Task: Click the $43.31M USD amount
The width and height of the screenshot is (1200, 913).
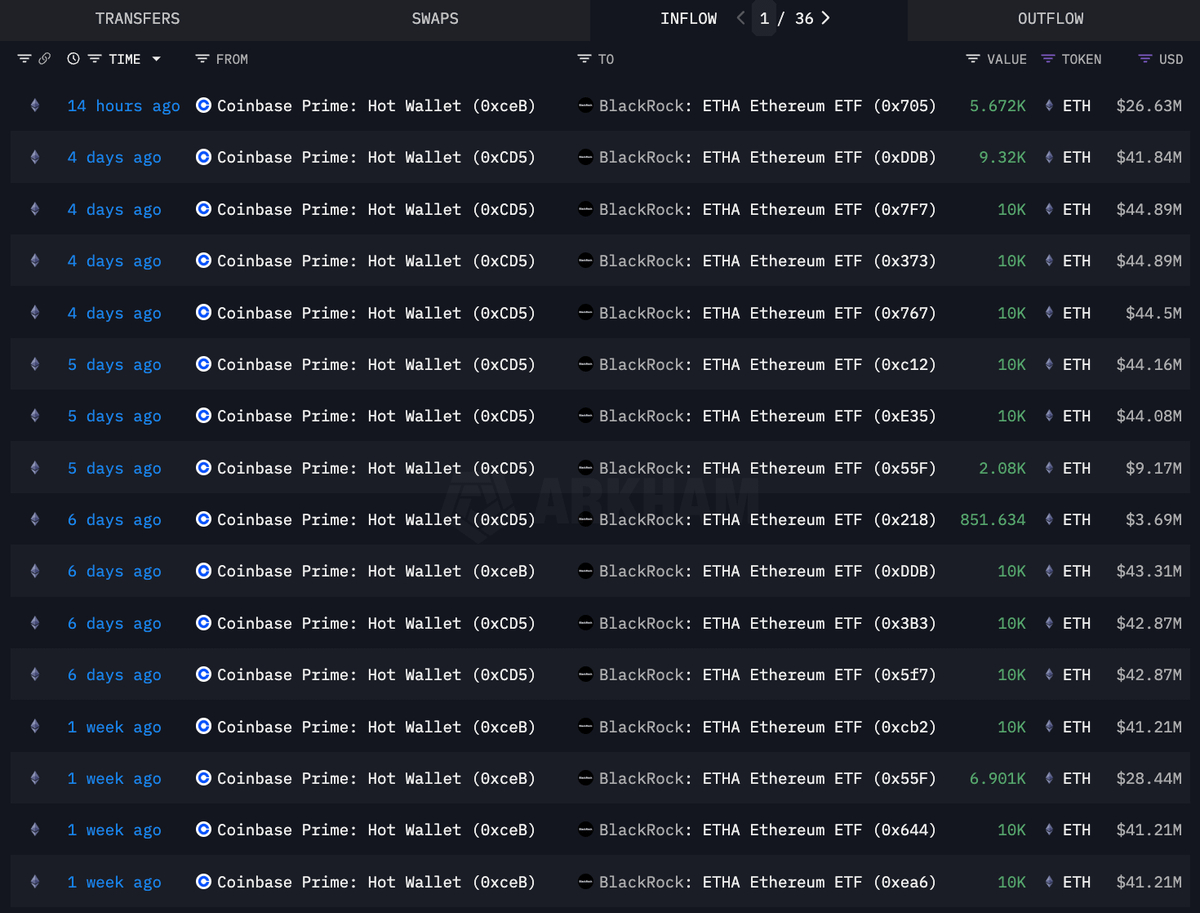Action: 1149,571
